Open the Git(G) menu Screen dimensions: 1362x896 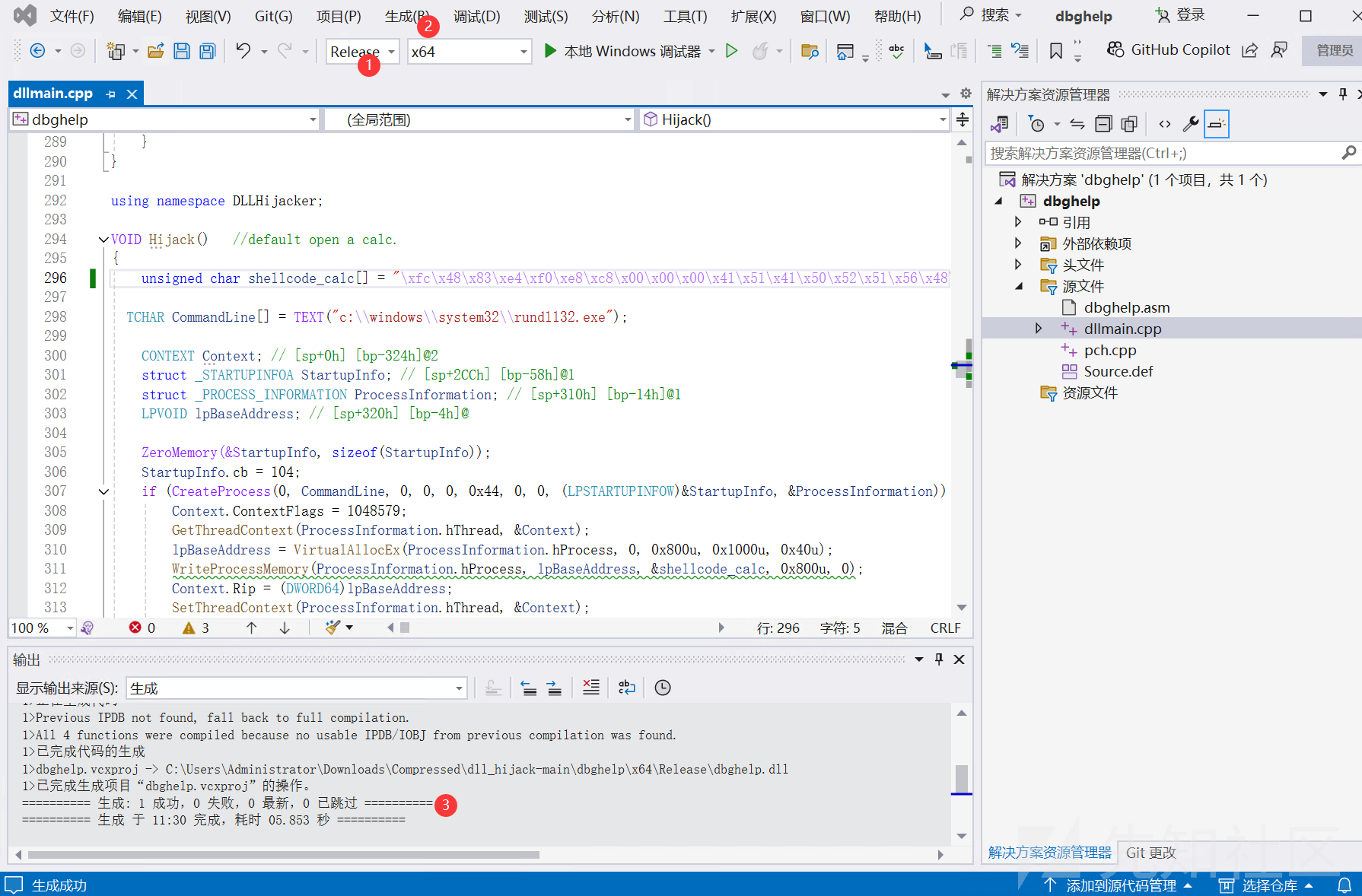pos(273,16)
